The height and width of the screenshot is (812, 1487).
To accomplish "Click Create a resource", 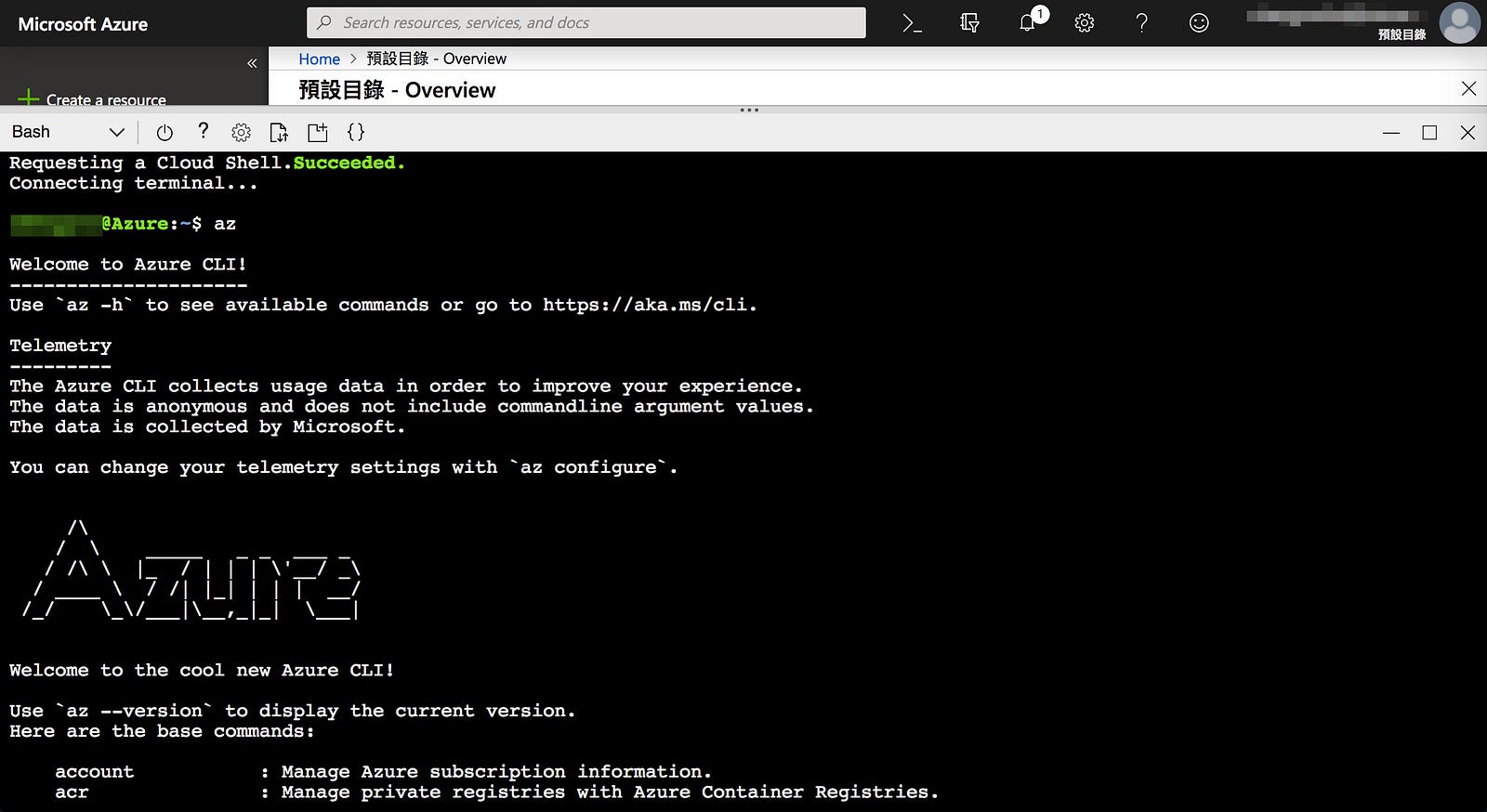I will coord(92,99).
